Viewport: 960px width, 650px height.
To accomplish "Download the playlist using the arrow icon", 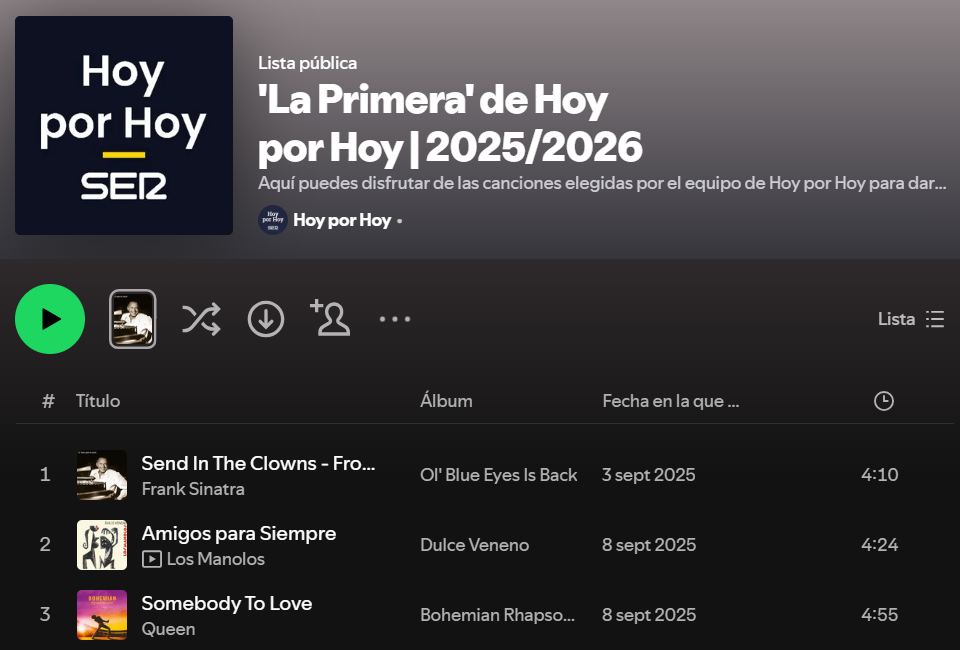I will [266, 319].
